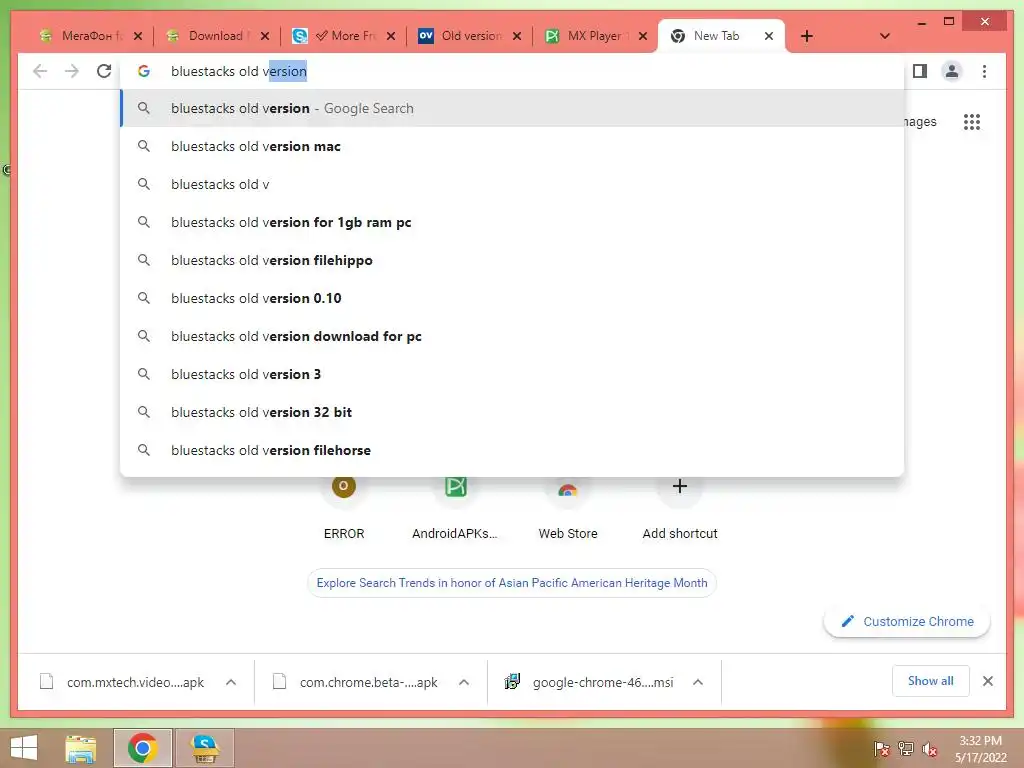Open File Explorer from the taskbar

pyautogui.click(x=81, y=748)
